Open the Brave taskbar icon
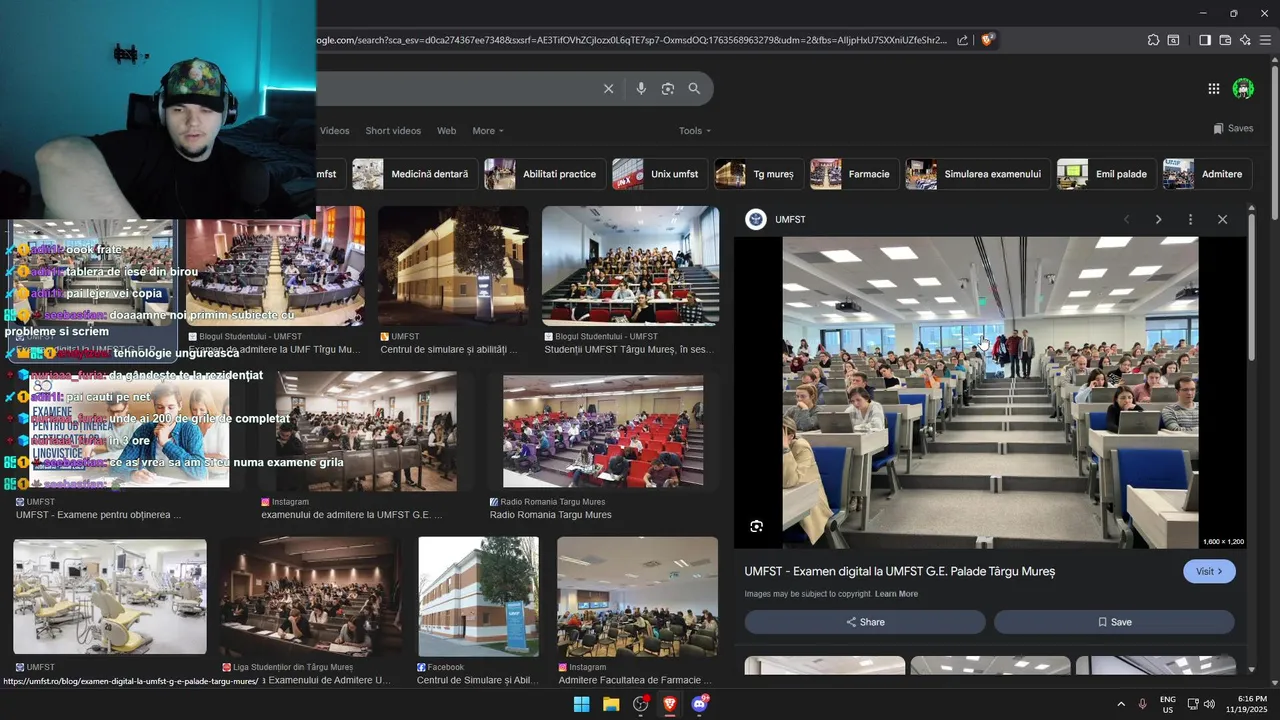This screenshot has height=720, width=1280. point(670,704)
